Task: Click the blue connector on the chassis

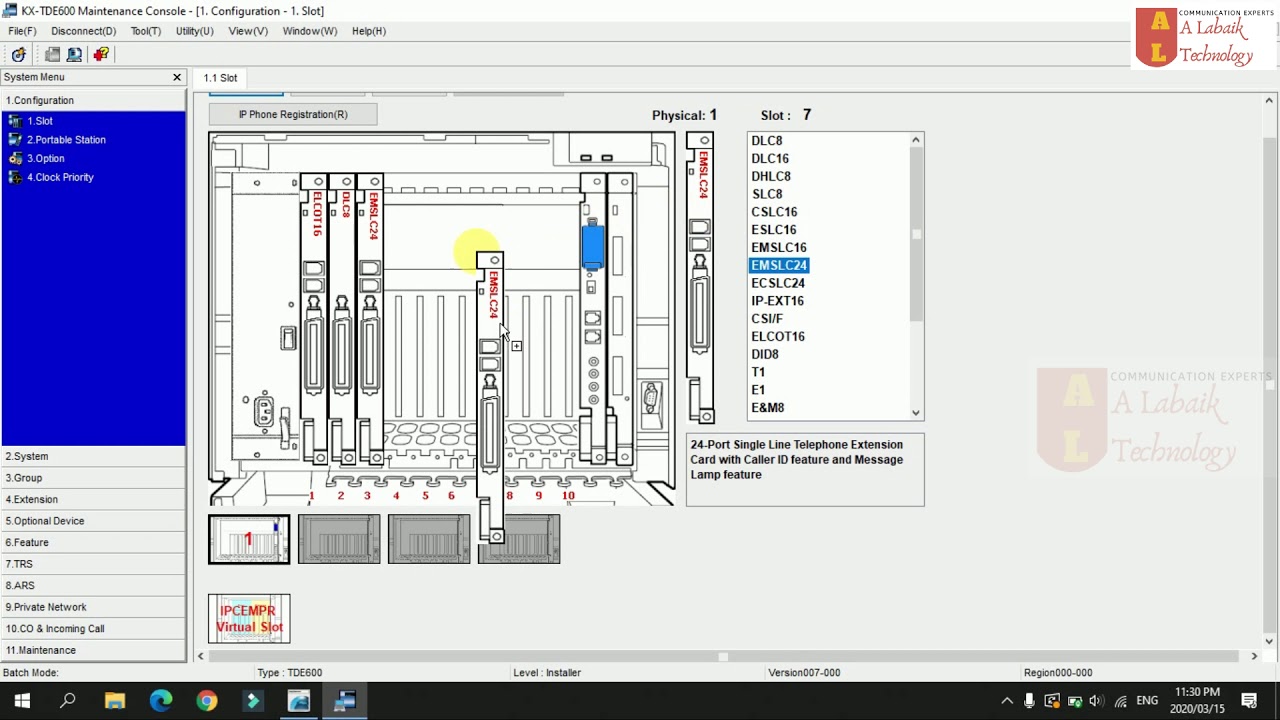Action: [x=592, y=247]
